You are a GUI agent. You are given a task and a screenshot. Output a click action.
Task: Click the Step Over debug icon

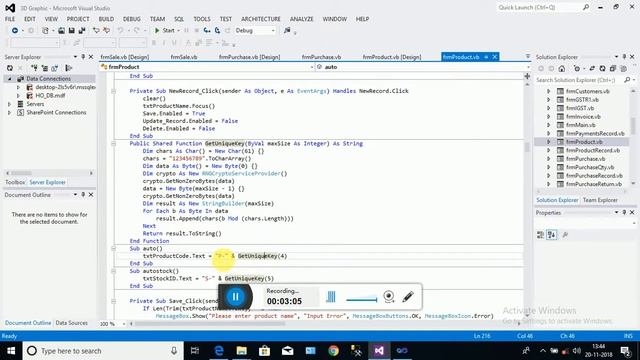[217, 31]
